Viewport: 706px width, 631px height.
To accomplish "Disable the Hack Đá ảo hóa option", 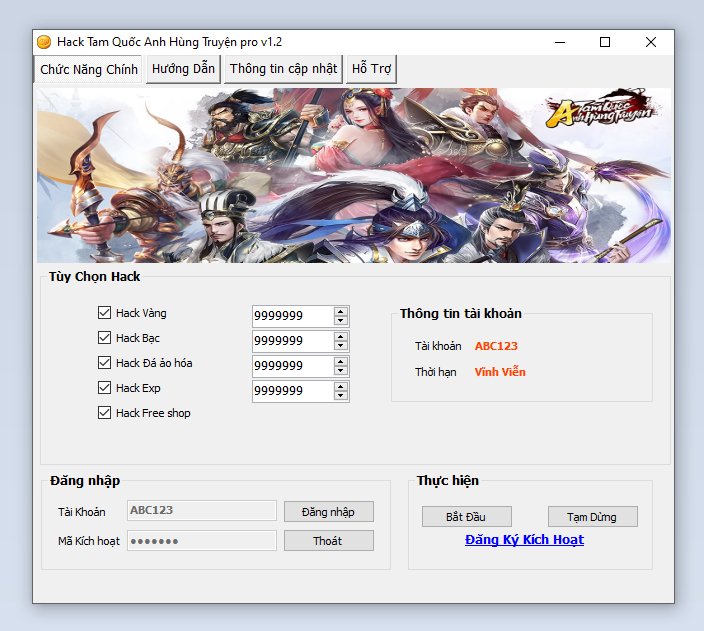I will (105, 363).
